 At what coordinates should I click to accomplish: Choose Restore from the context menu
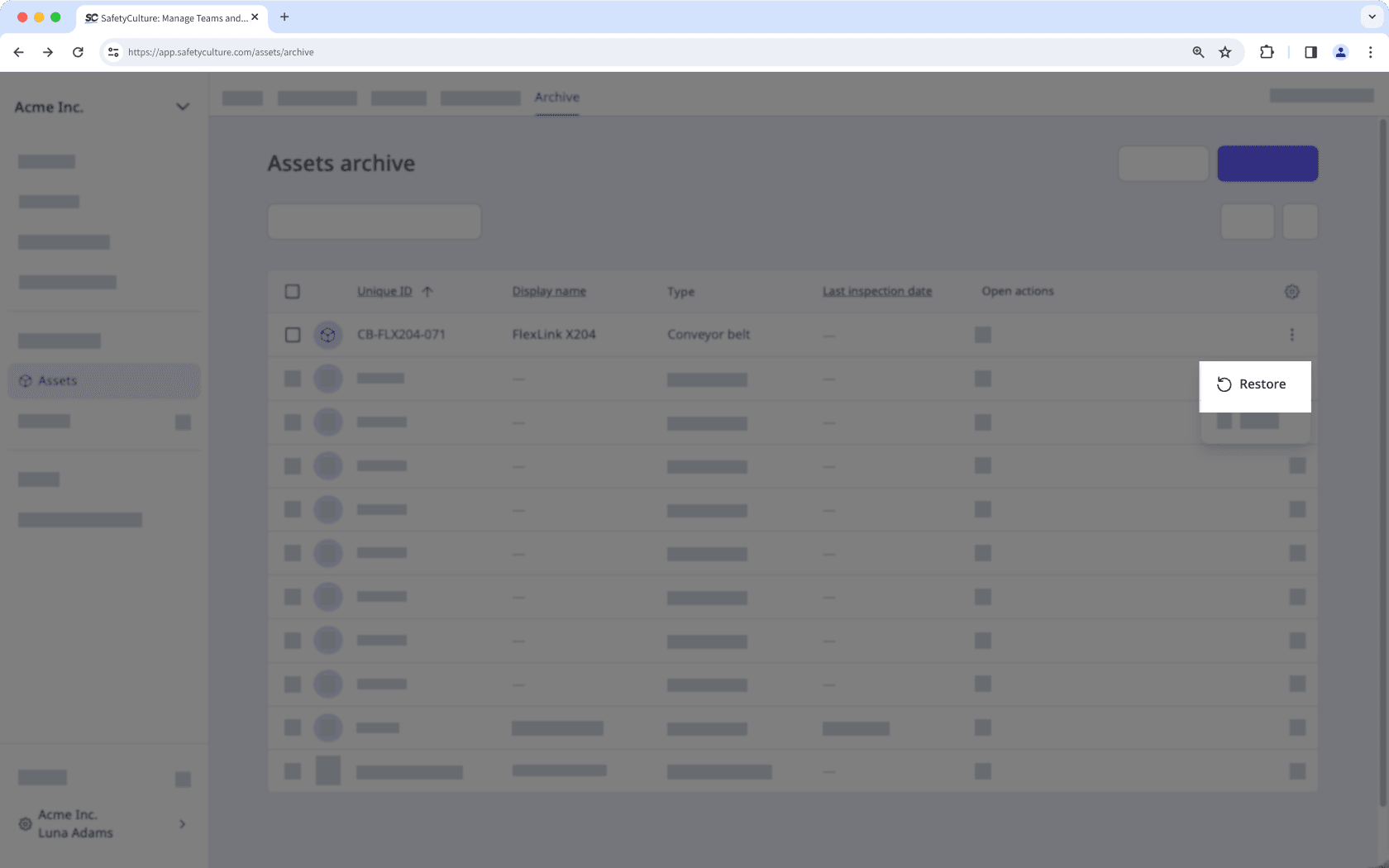point(1262,384)
